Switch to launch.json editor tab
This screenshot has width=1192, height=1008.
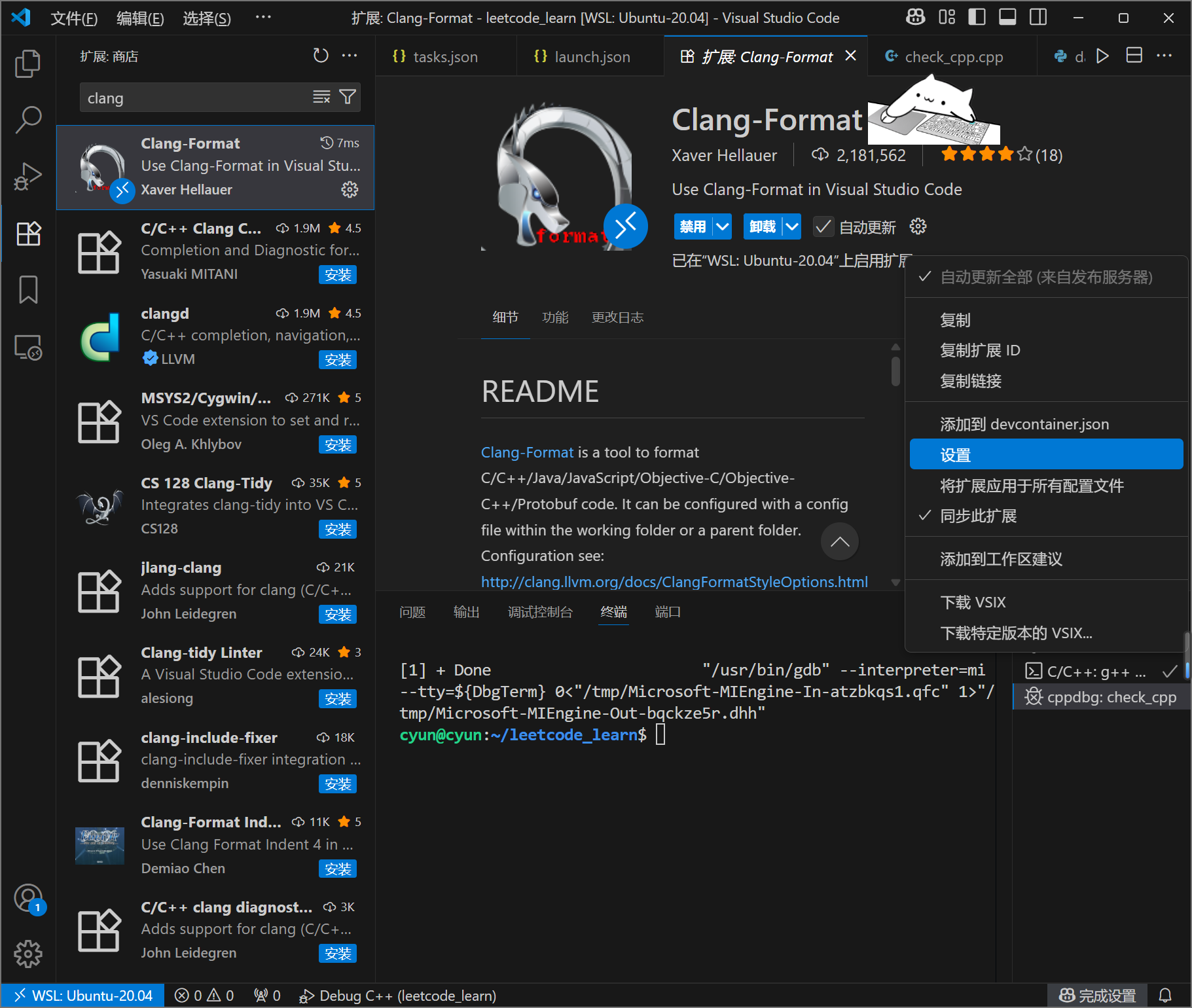pos(592,57)
